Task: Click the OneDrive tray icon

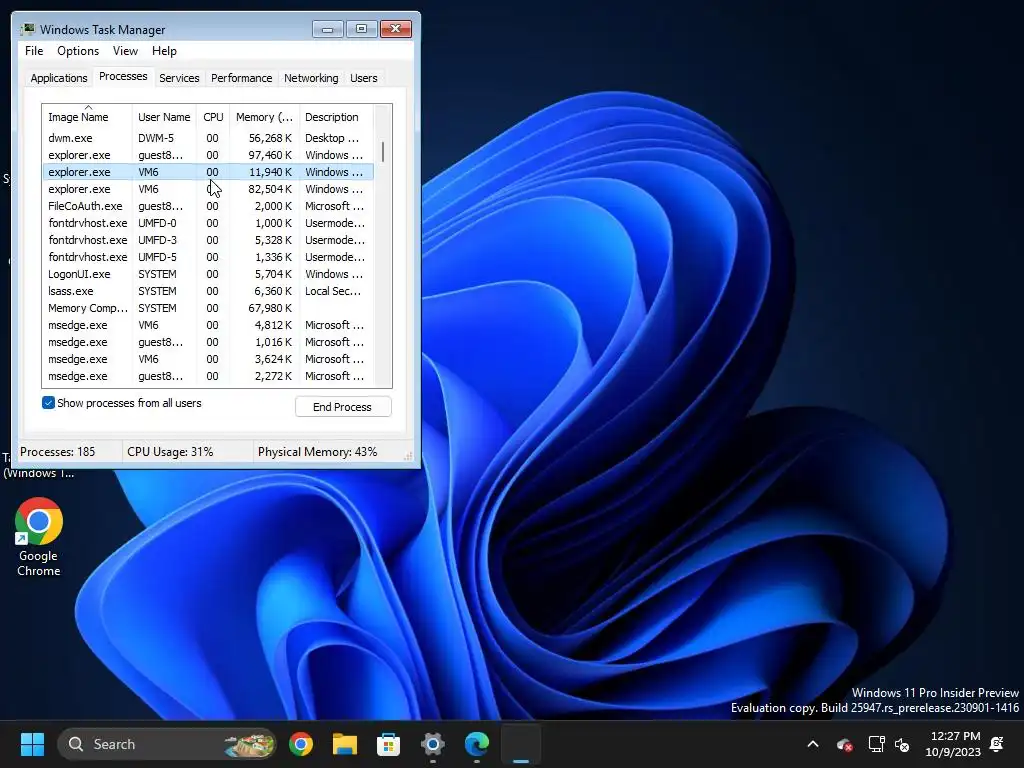Action: coord(844,744)
